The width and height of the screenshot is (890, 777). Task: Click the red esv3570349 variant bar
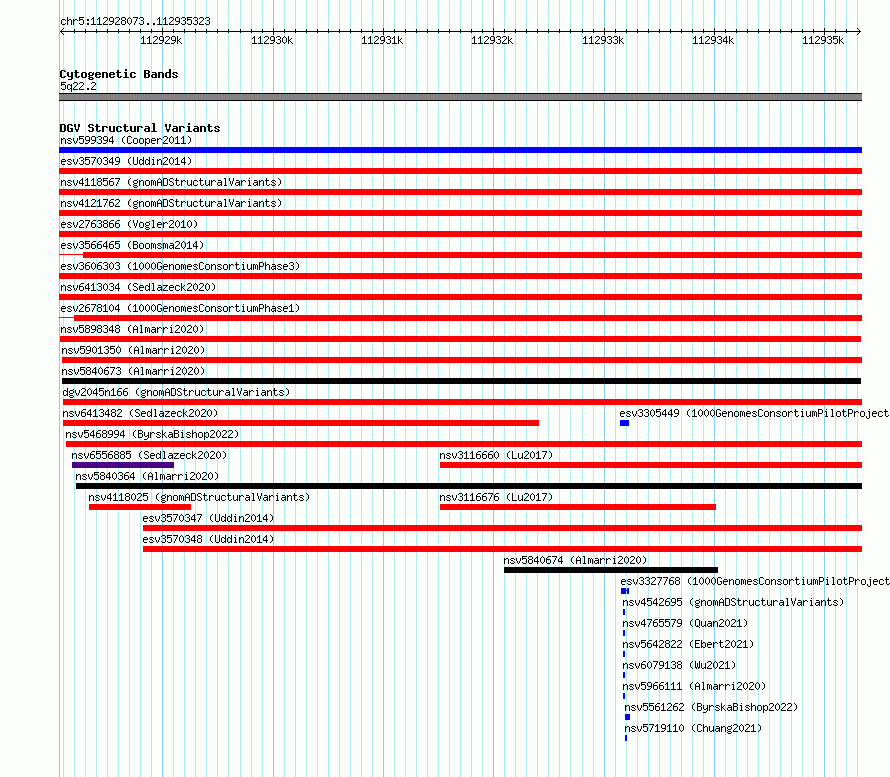pos(460,171)
